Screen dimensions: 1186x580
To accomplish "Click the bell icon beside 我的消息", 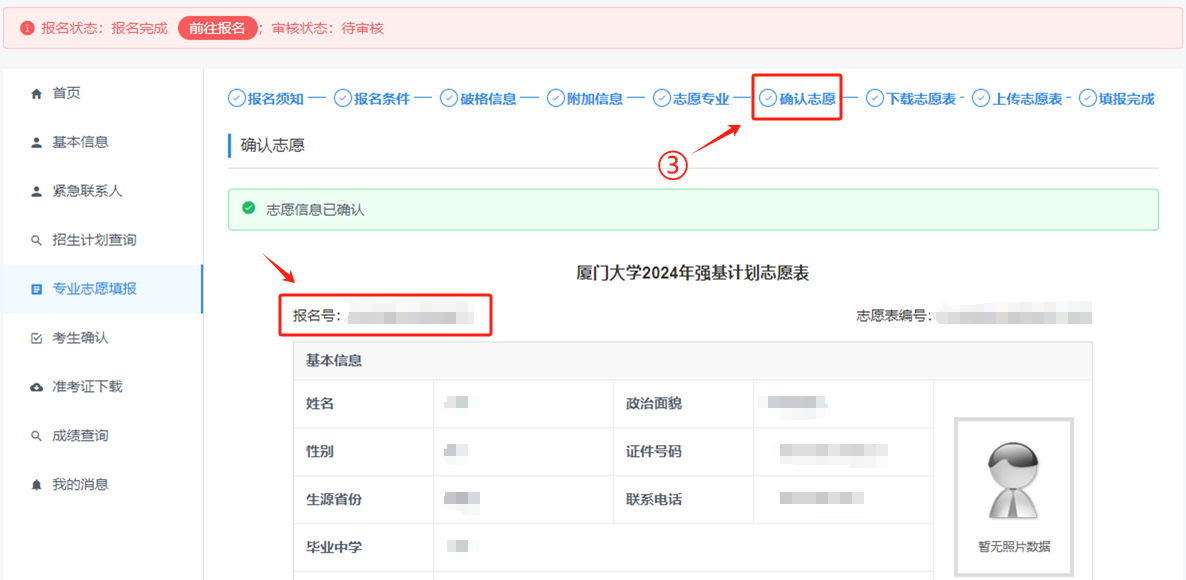I will tap(37, 485).
